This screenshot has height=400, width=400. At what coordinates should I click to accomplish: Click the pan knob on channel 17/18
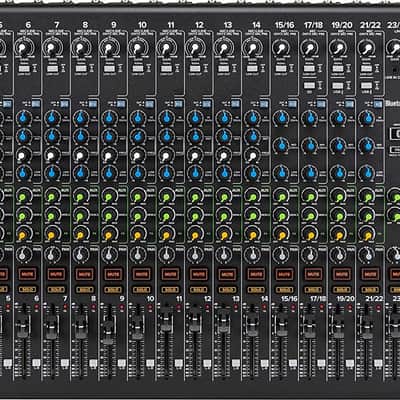[310, 255]
